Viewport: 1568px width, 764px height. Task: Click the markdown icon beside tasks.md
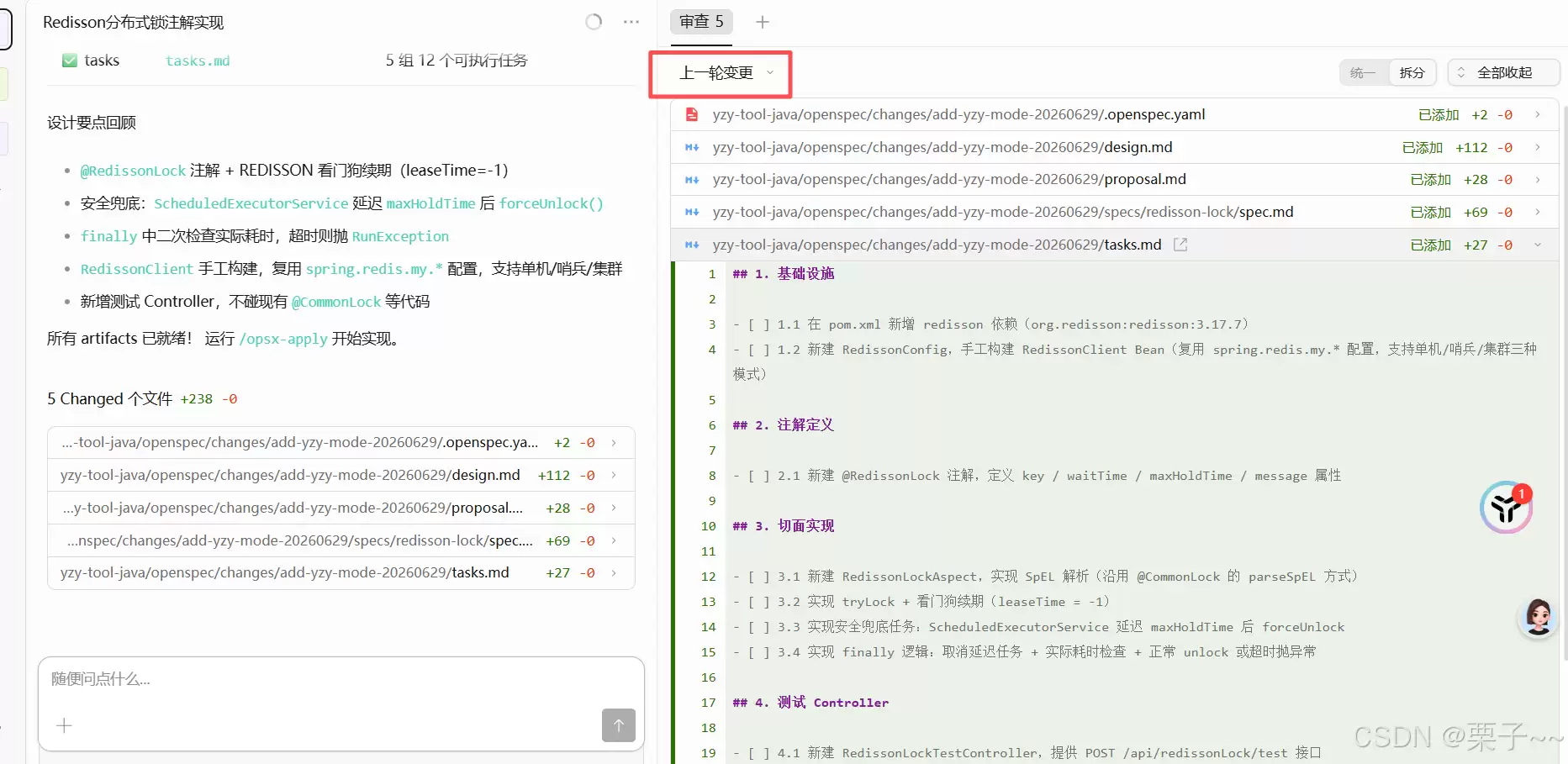pyautogui.click(x=692, y=245)
